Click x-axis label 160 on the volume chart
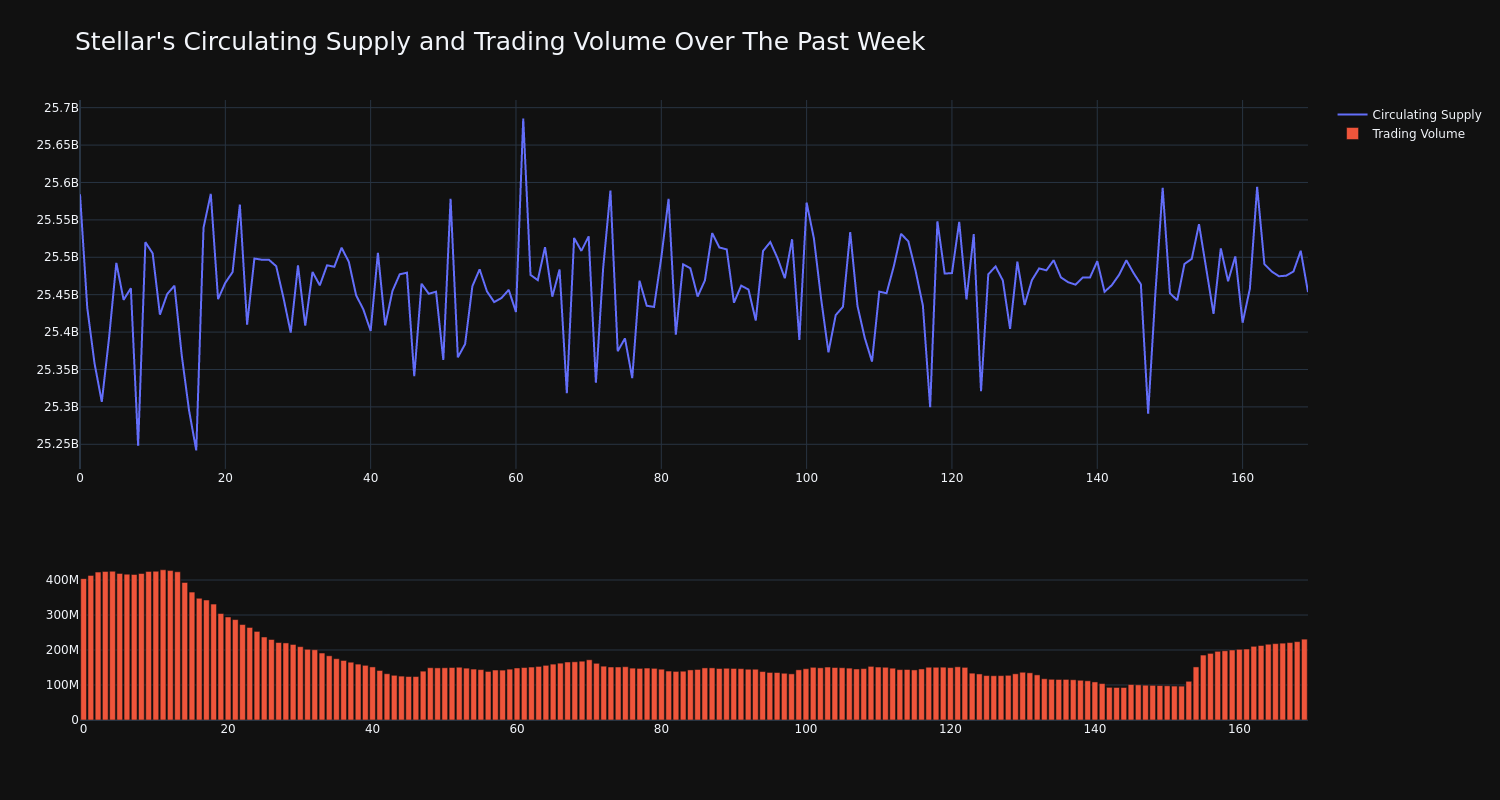Image resolution: width=1500 pixels, height=800 pixels. [1239, 729]
